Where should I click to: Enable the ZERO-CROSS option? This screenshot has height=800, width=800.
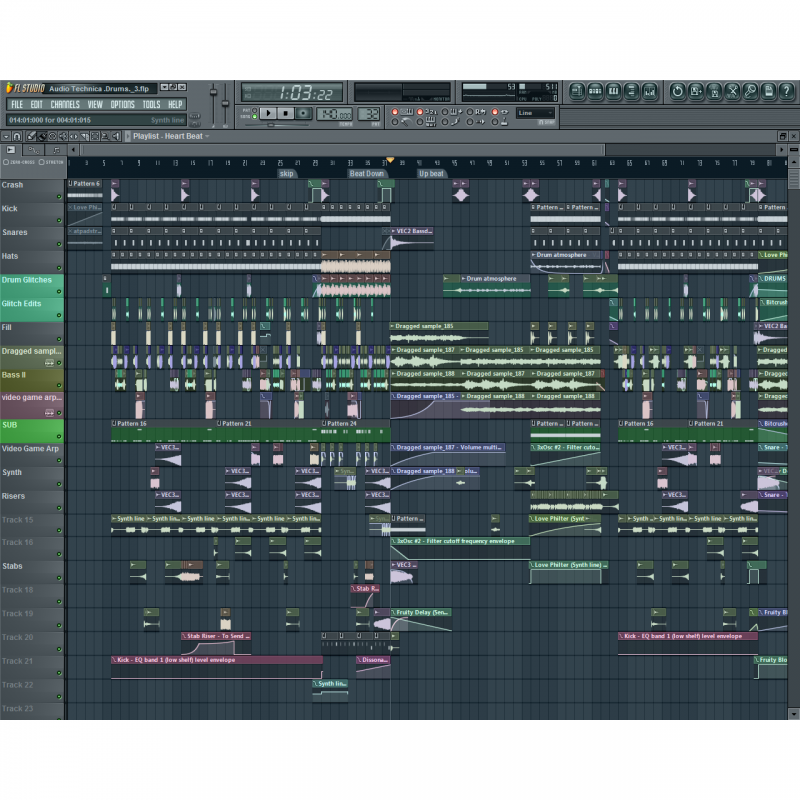coord(20,161)
